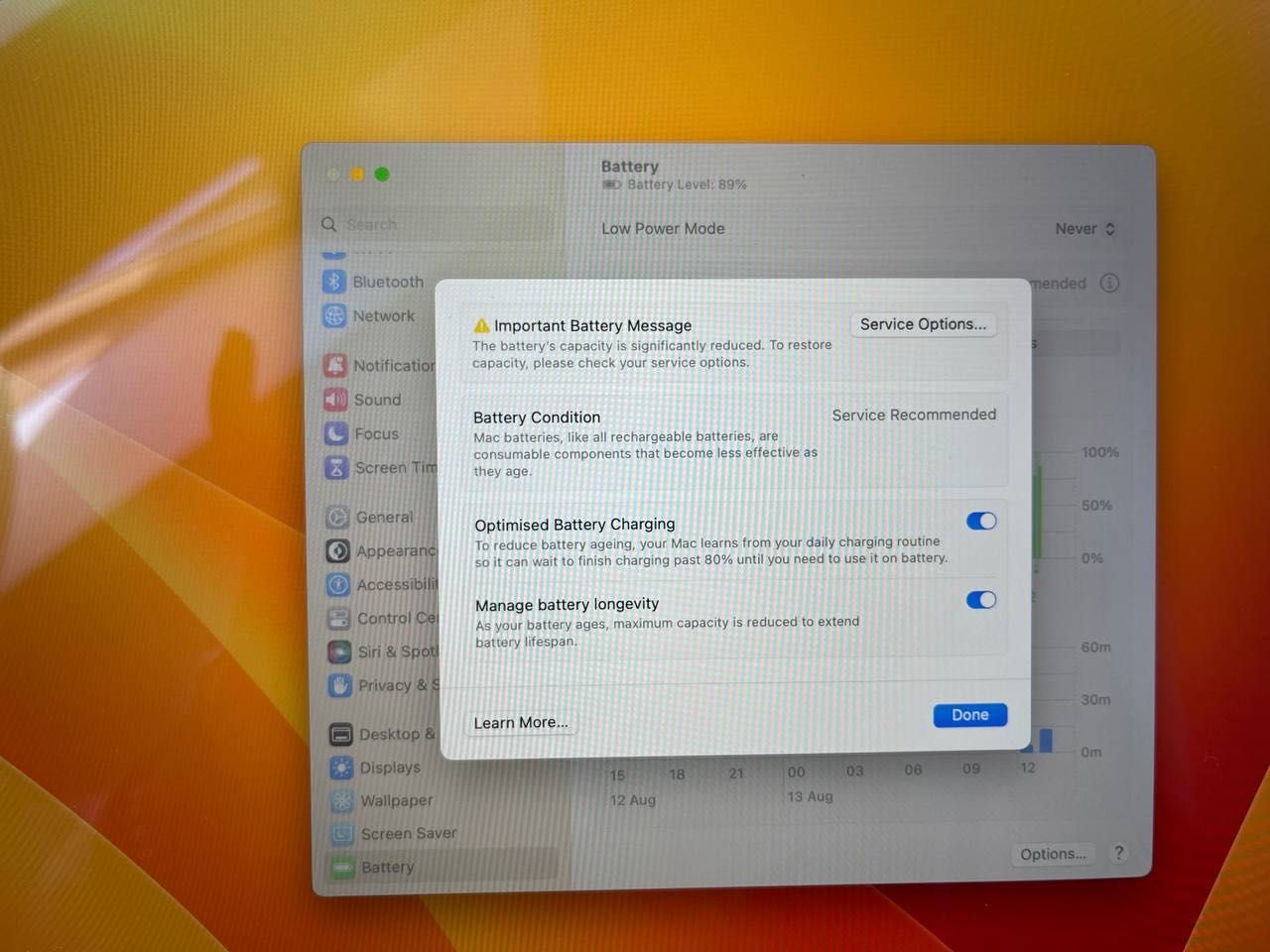Open the Siri & Spotlight icon

point(340,652)
